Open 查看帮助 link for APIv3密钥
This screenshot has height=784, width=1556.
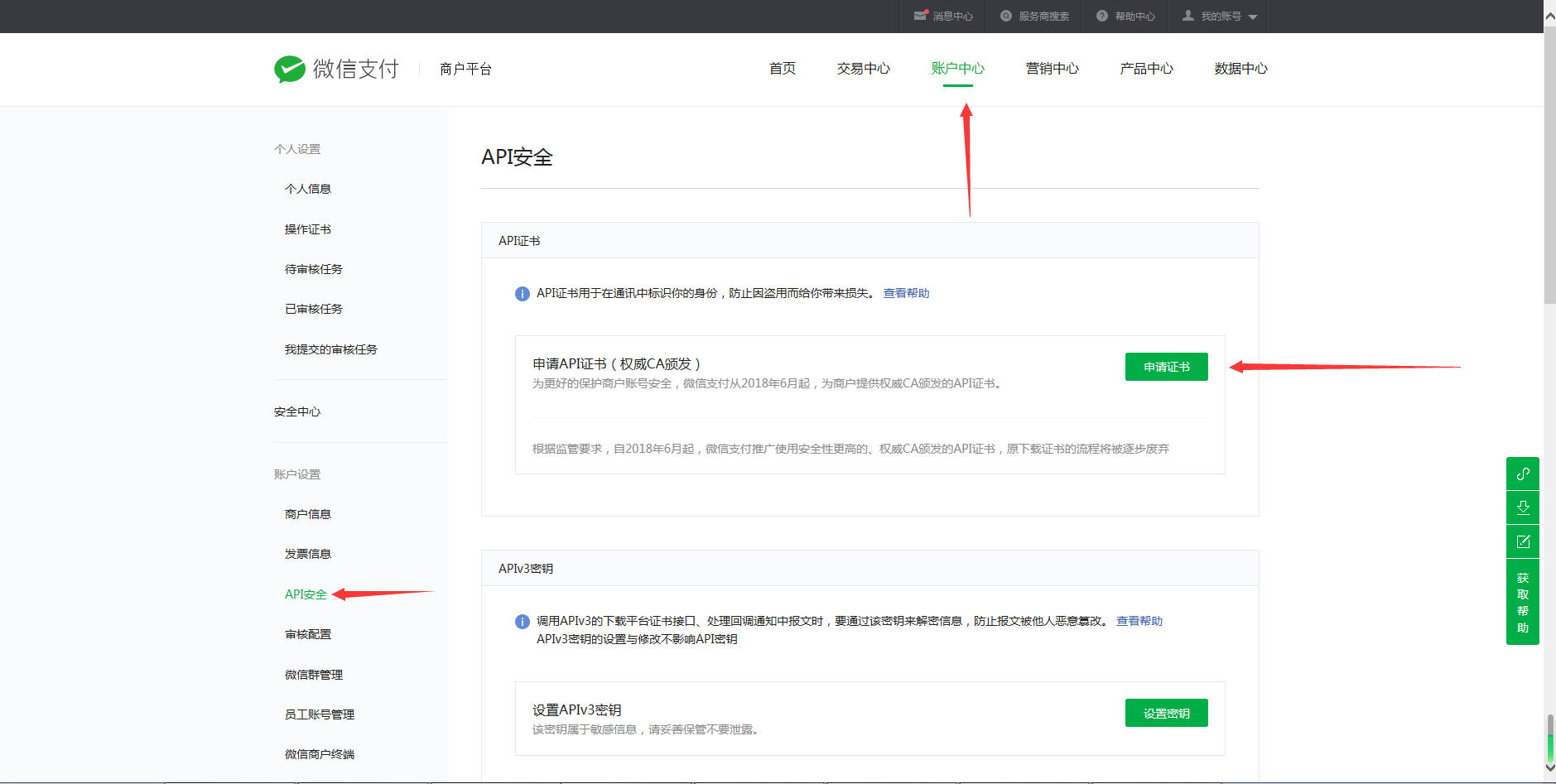click(1139, 621)
